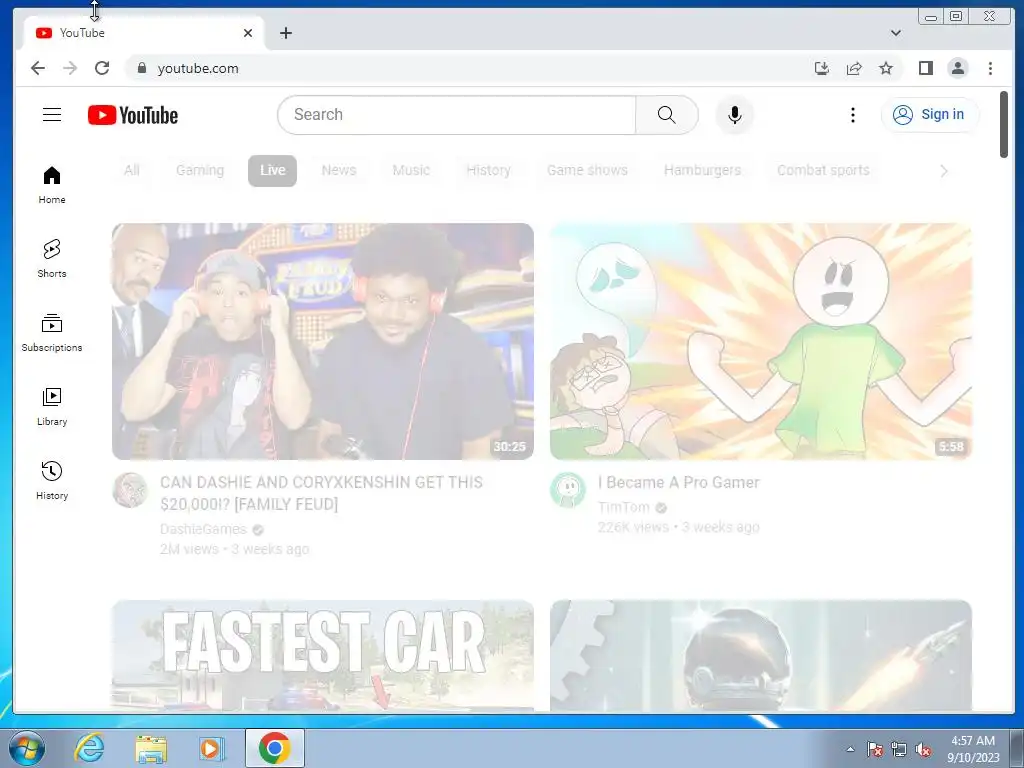1024x768 pixels.
Task: Select the Gaming category chip
Action: (200, 170)
